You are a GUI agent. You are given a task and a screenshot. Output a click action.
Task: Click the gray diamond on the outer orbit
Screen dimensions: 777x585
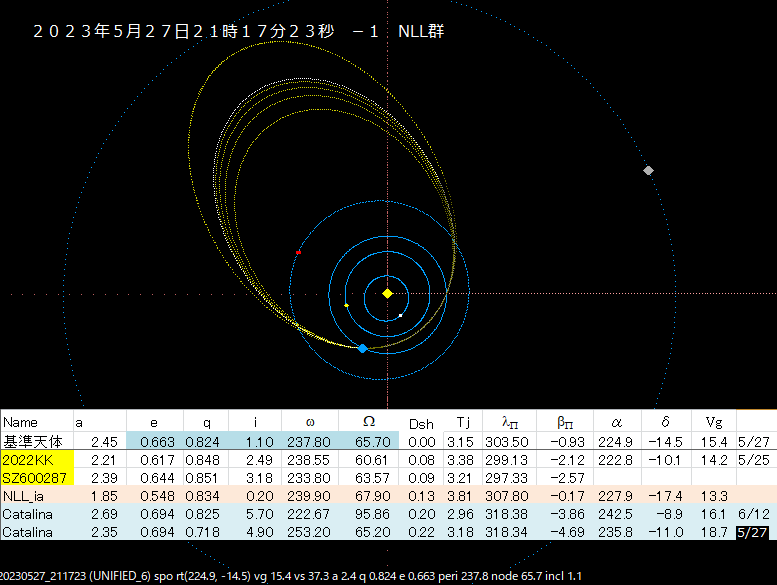tap(649, 171)
